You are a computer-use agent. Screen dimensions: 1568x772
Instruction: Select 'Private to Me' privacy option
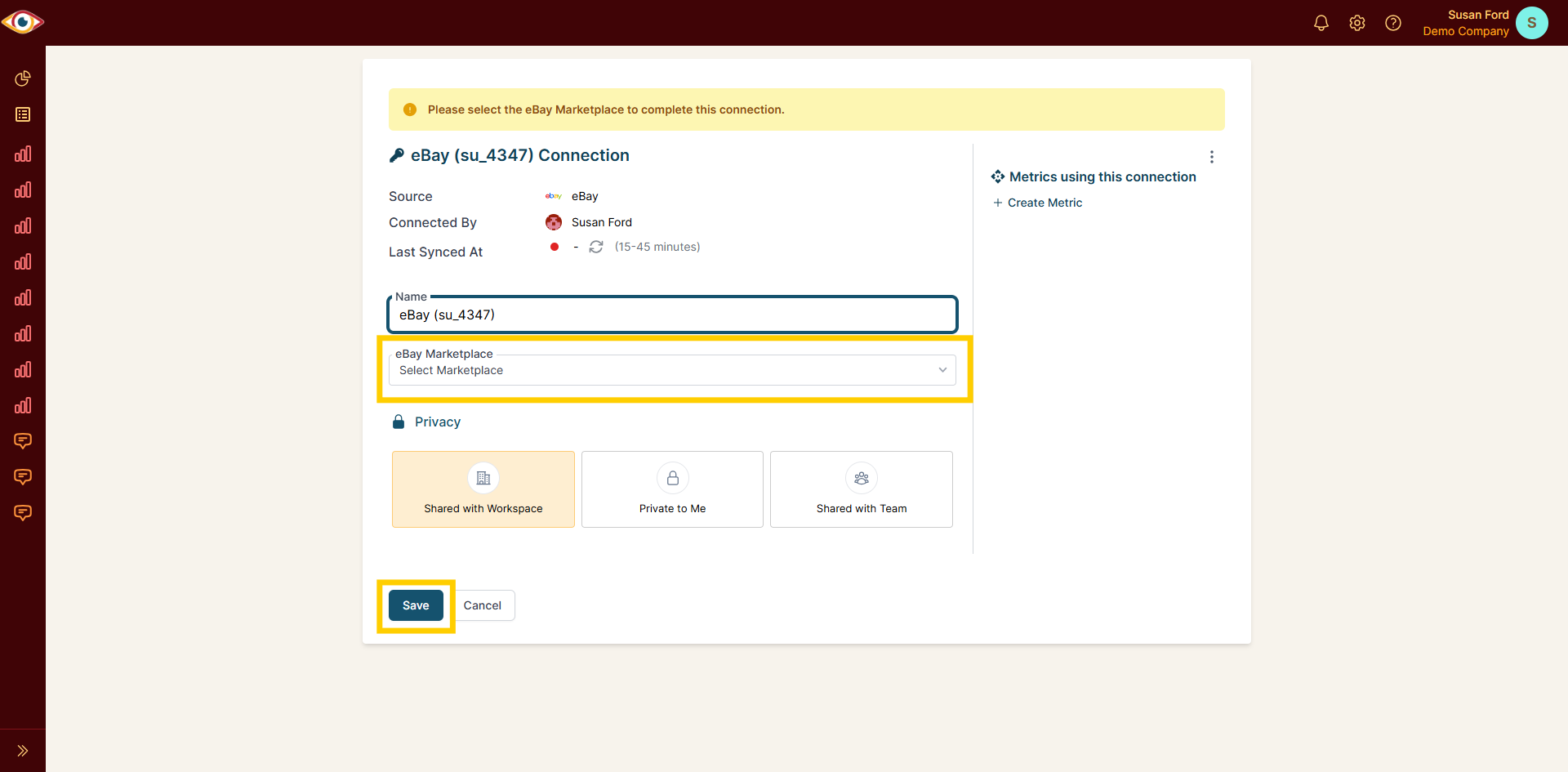tap(672, 489)
